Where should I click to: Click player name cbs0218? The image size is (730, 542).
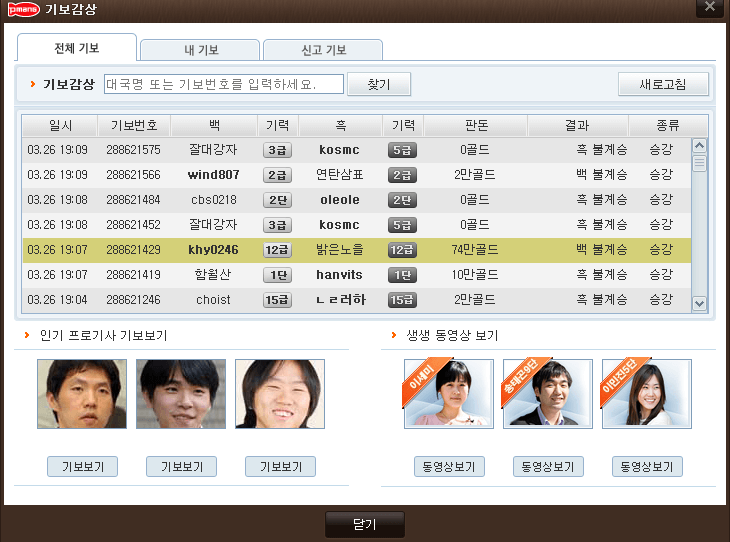[214, 200]
